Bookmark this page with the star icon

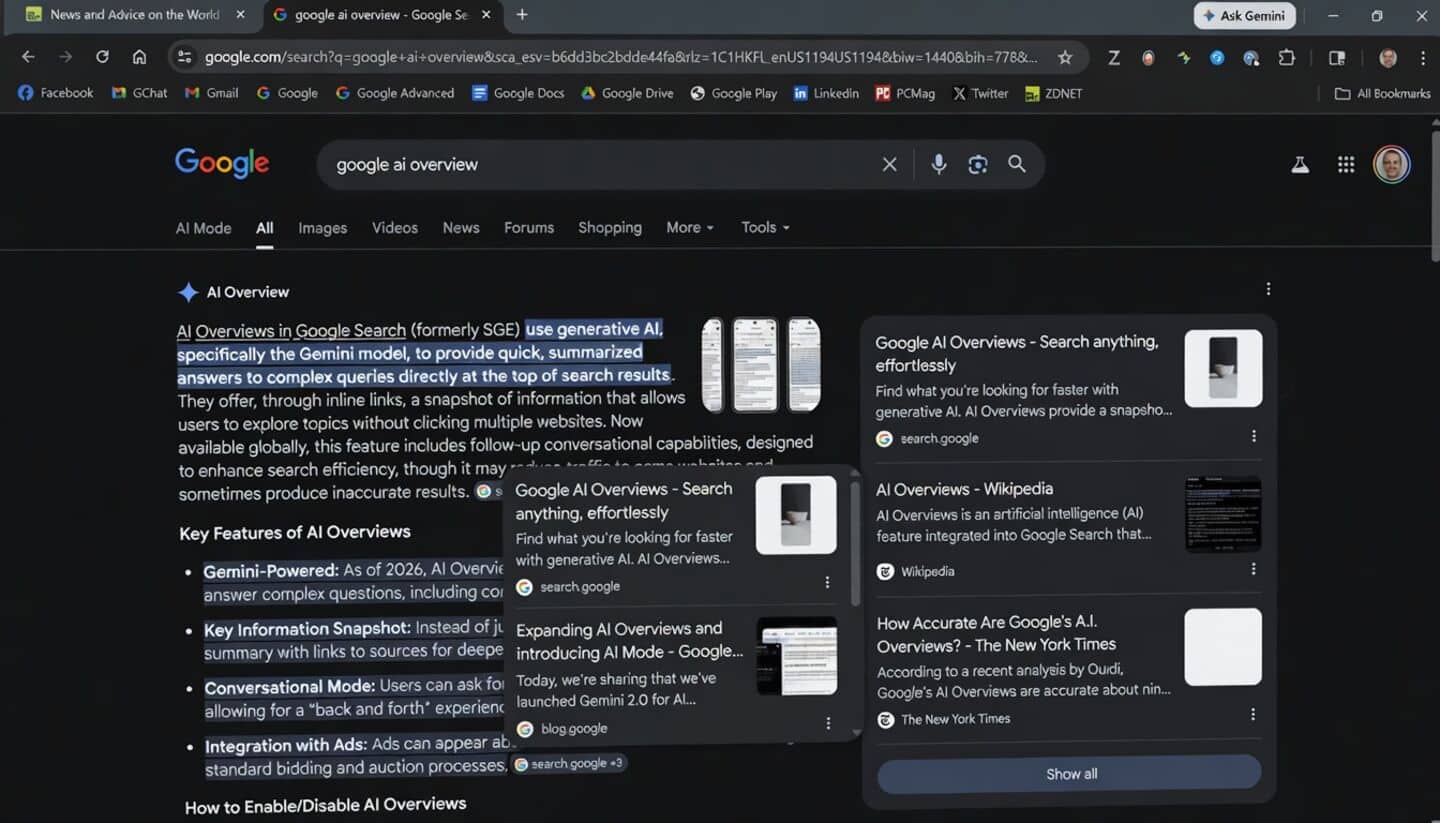[1065, 57]
